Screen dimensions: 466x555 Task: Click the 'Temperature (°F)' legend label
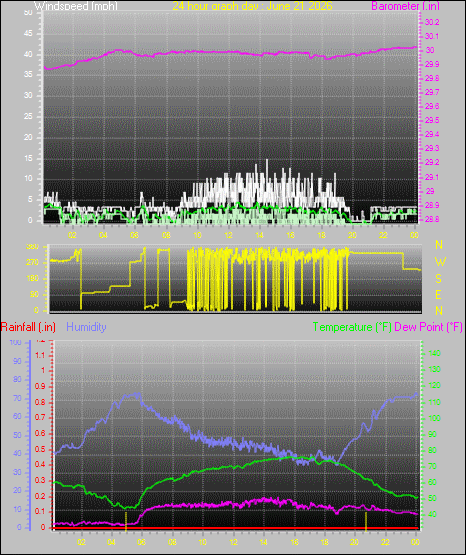pyautogui.click(x=352, y=327)
